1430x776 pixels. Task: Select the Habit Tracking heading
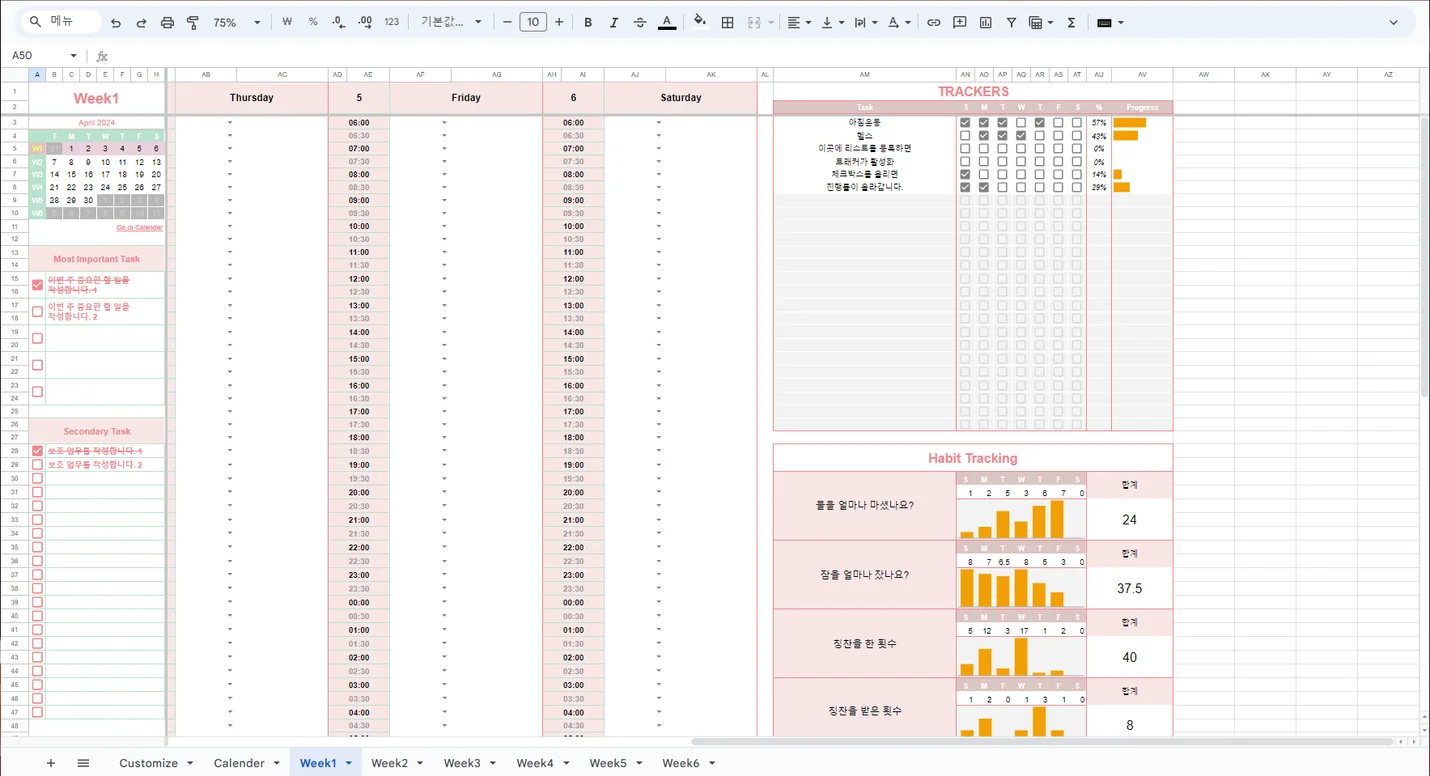[972, 458]
